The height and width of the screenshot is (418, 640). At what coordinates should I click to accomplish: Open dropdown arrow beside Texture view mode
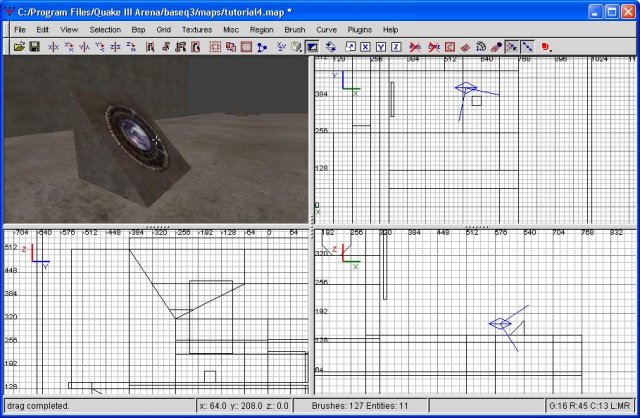tap(302, 49)
